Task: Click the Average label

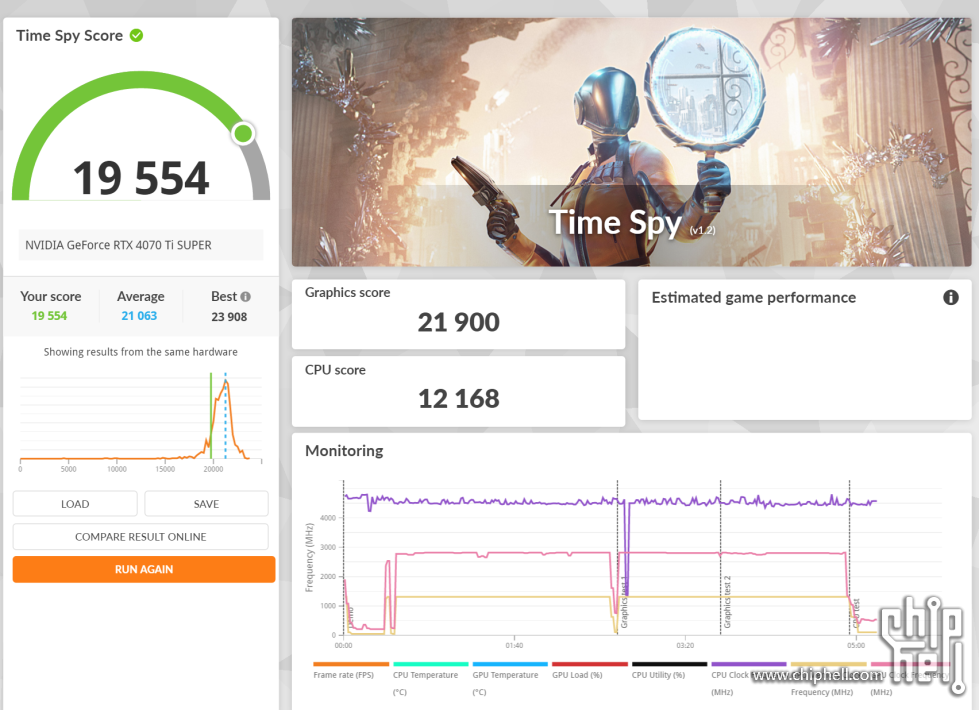Action: click(140, 296)
